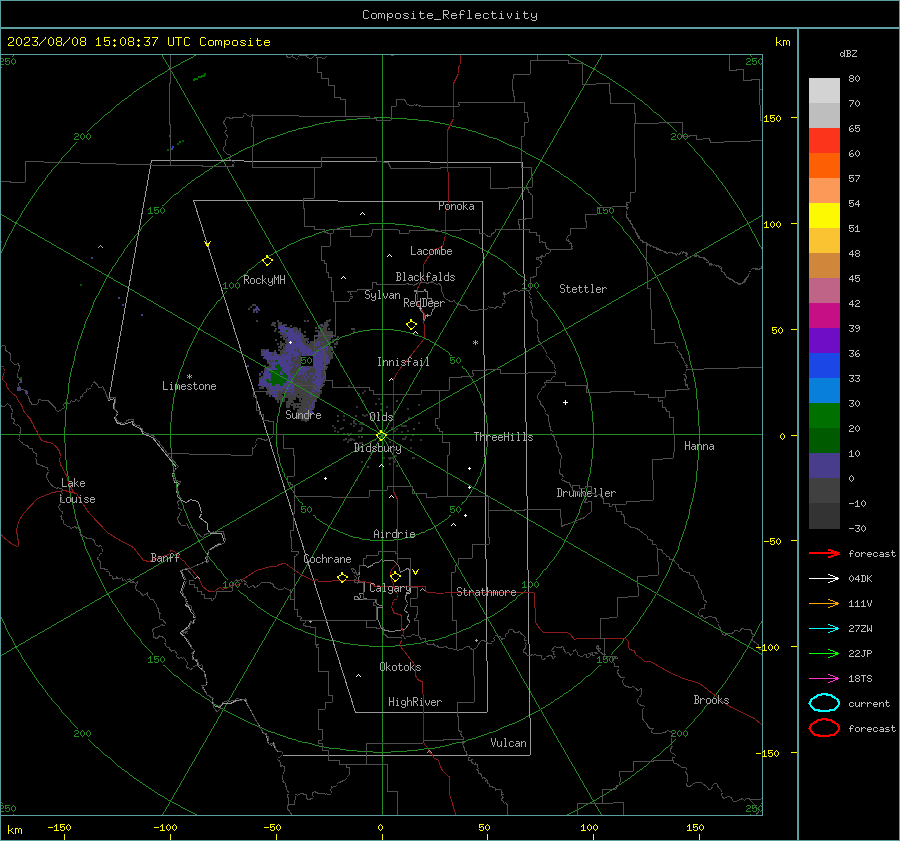Select the orange 111V arrow icon
Screen dimensions: 900x841
pyautogui.click(x=824, y=603)
